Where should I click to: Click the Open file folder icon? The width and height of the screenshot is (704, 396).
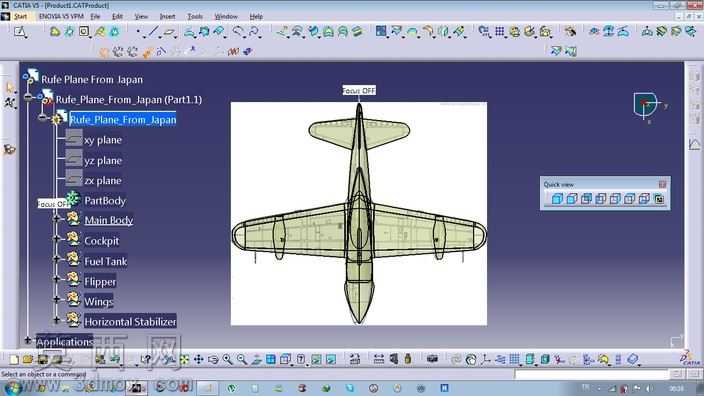point(28,359)
